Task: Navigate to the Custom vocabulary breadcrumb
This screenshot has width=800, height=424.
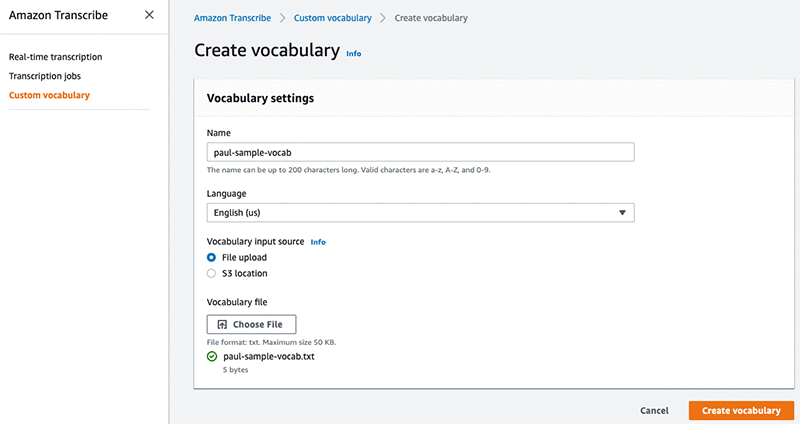Action: (x=333, y=18)
